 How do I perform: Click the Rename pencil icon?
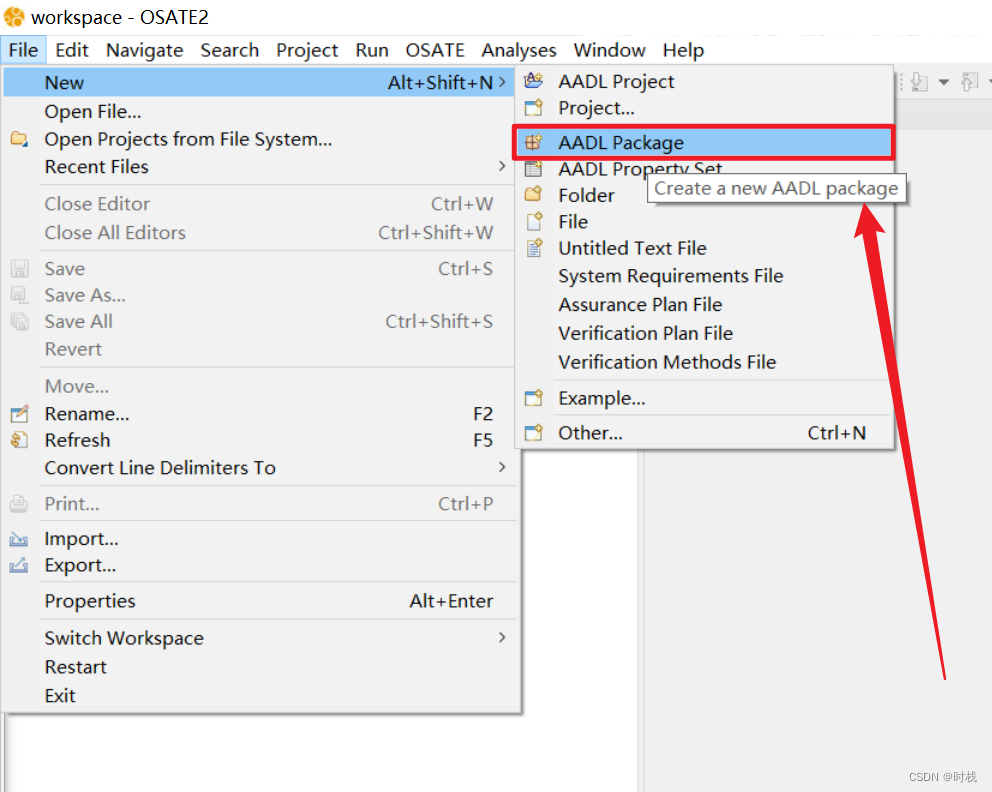click(20, 414)
